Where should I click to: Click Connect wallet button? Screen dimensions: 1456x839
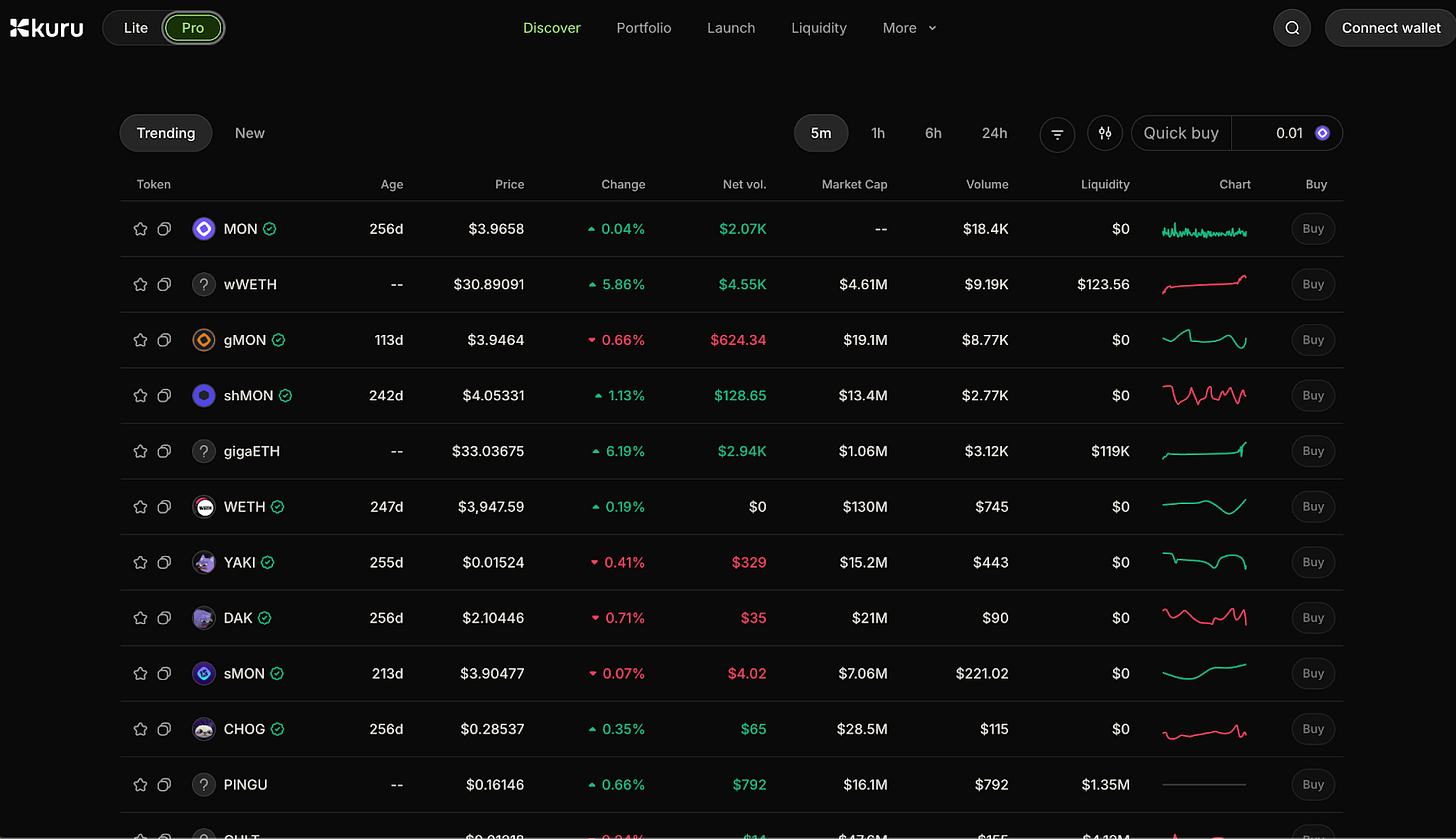[x=1390, y=28]
